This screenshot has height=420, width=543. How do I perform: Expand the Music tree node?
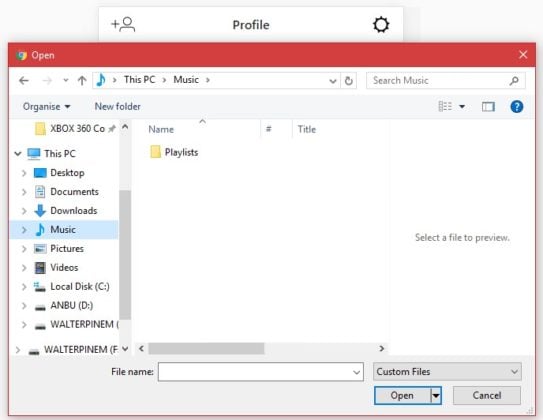(x=24, y=230)
